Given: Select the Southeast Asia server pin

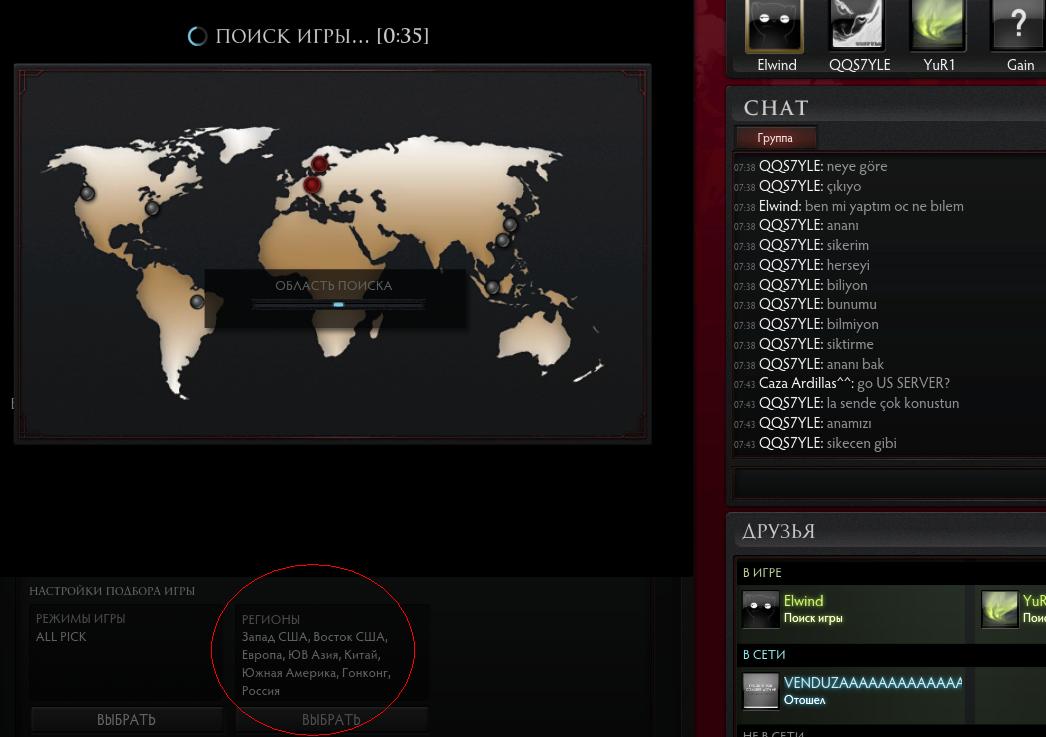Looking at the screenshot, I should (x=492, y=287).
